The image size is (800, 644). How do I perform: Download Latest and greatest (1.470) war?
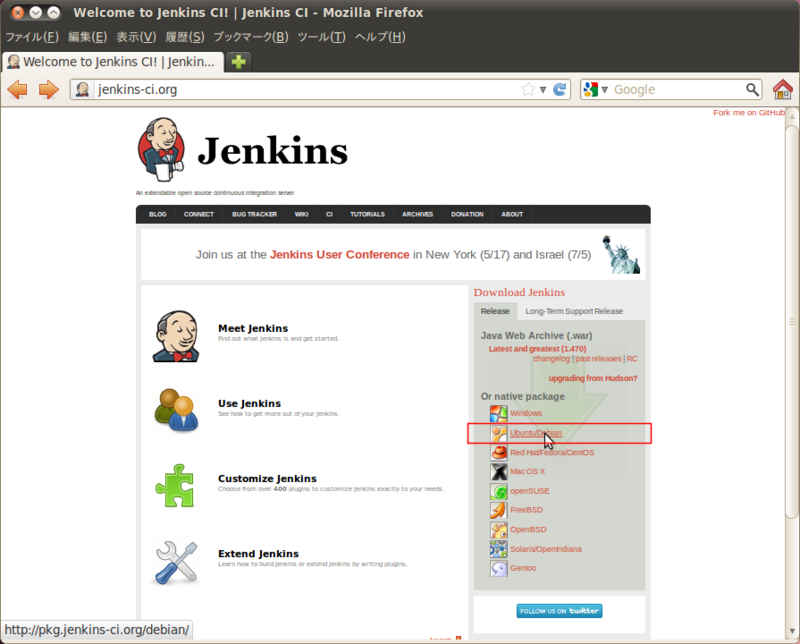coord(537,349)
